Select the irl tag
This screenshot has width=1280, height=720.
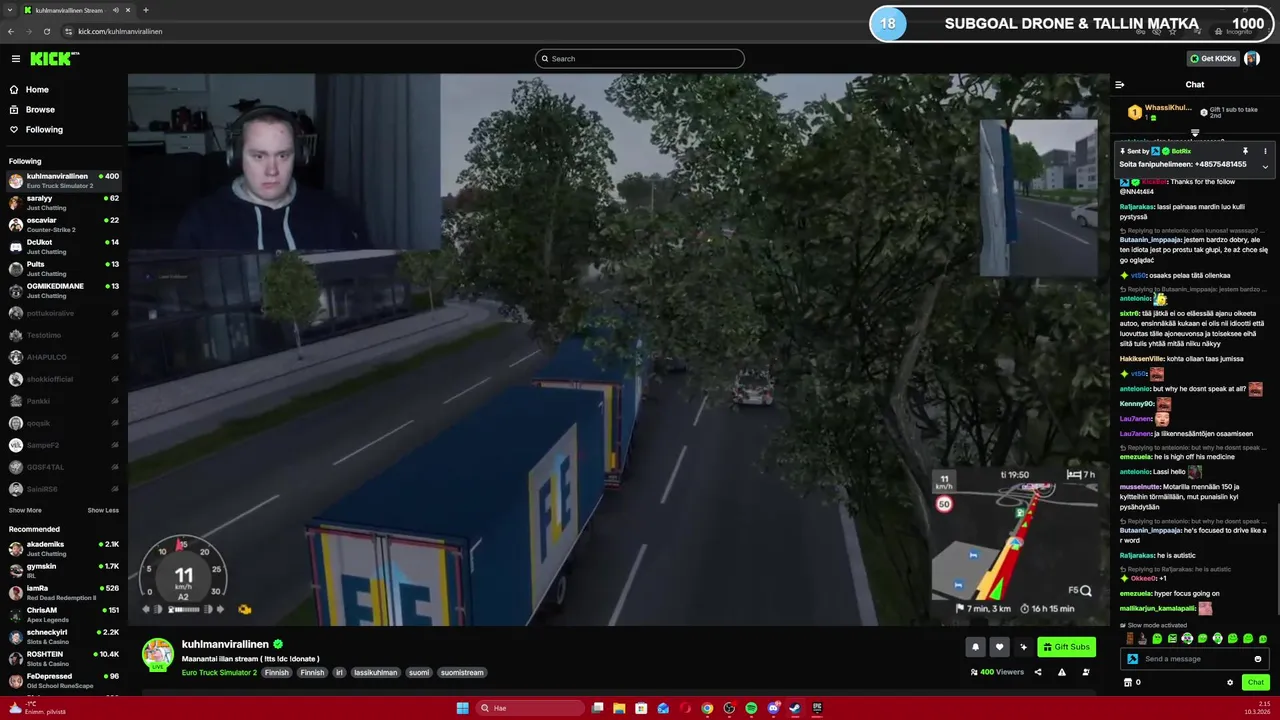[339, 672]
